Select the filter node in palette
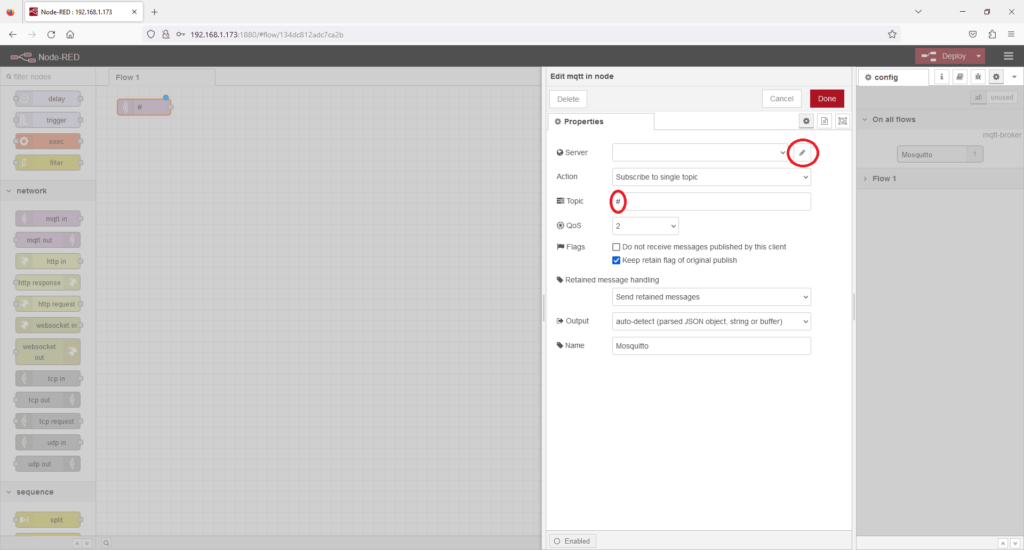The height and width of the screenshot is (550, 1024). coord(49,163)
